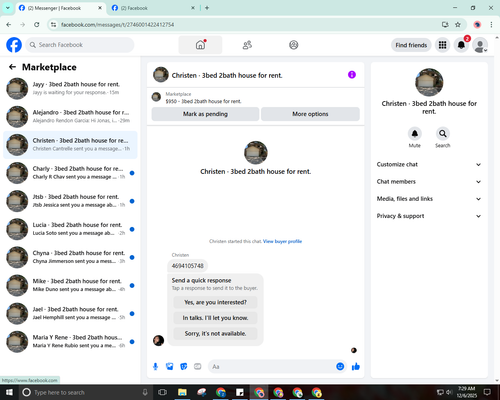Go back with the Marketplace arrow
The image size is (500, 400).
coord(12,67)
